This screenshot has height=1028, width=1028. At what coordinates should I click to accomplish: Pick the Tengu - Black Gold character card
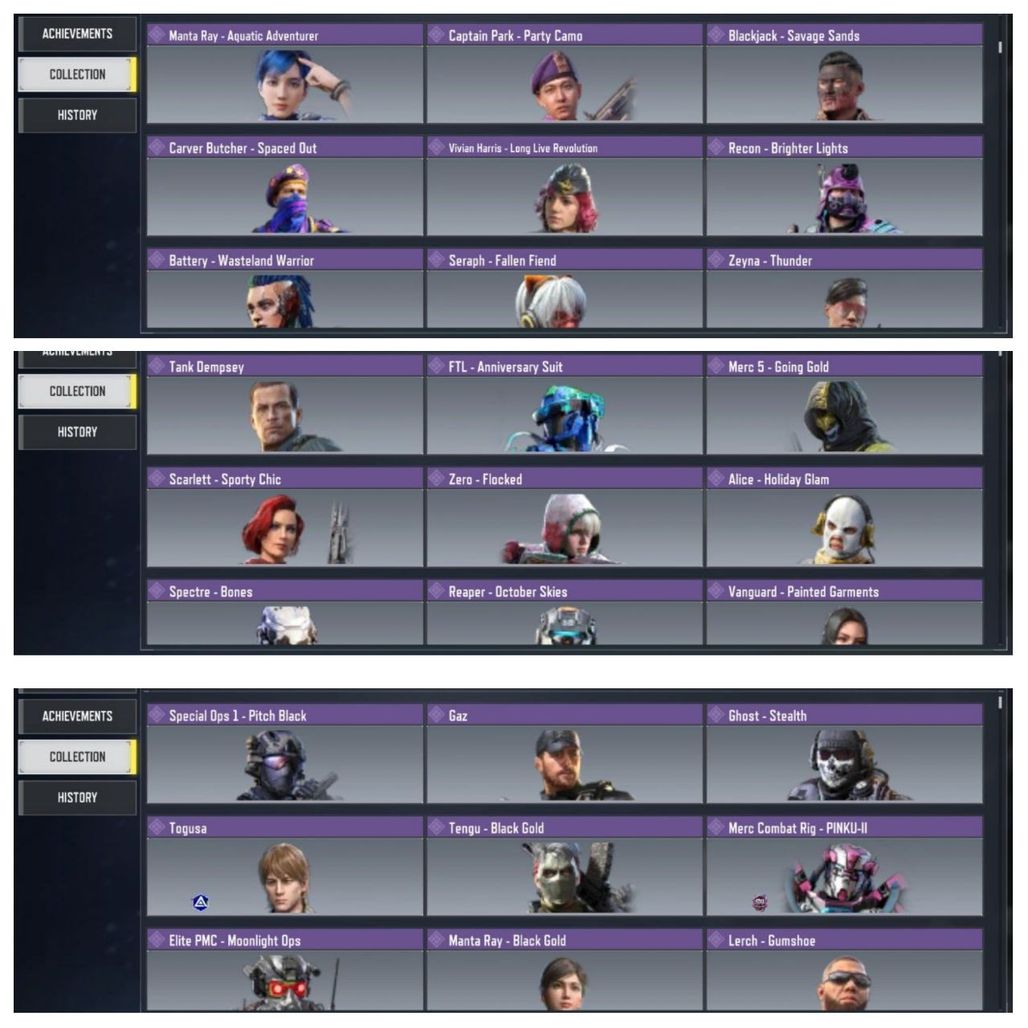coord(564,866)
